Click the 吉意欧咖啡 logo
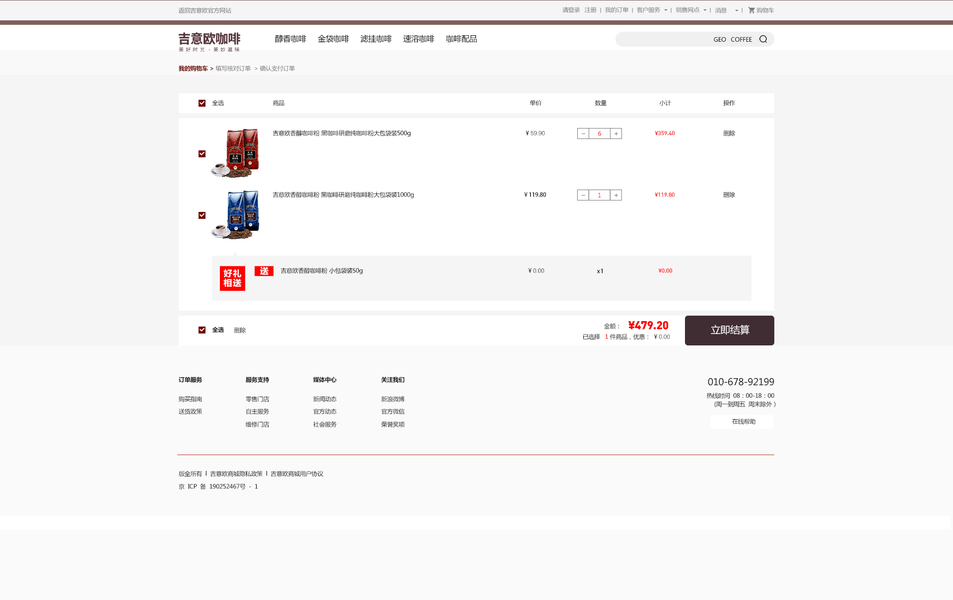Screen dimensions: 953x600 [209, 41]
